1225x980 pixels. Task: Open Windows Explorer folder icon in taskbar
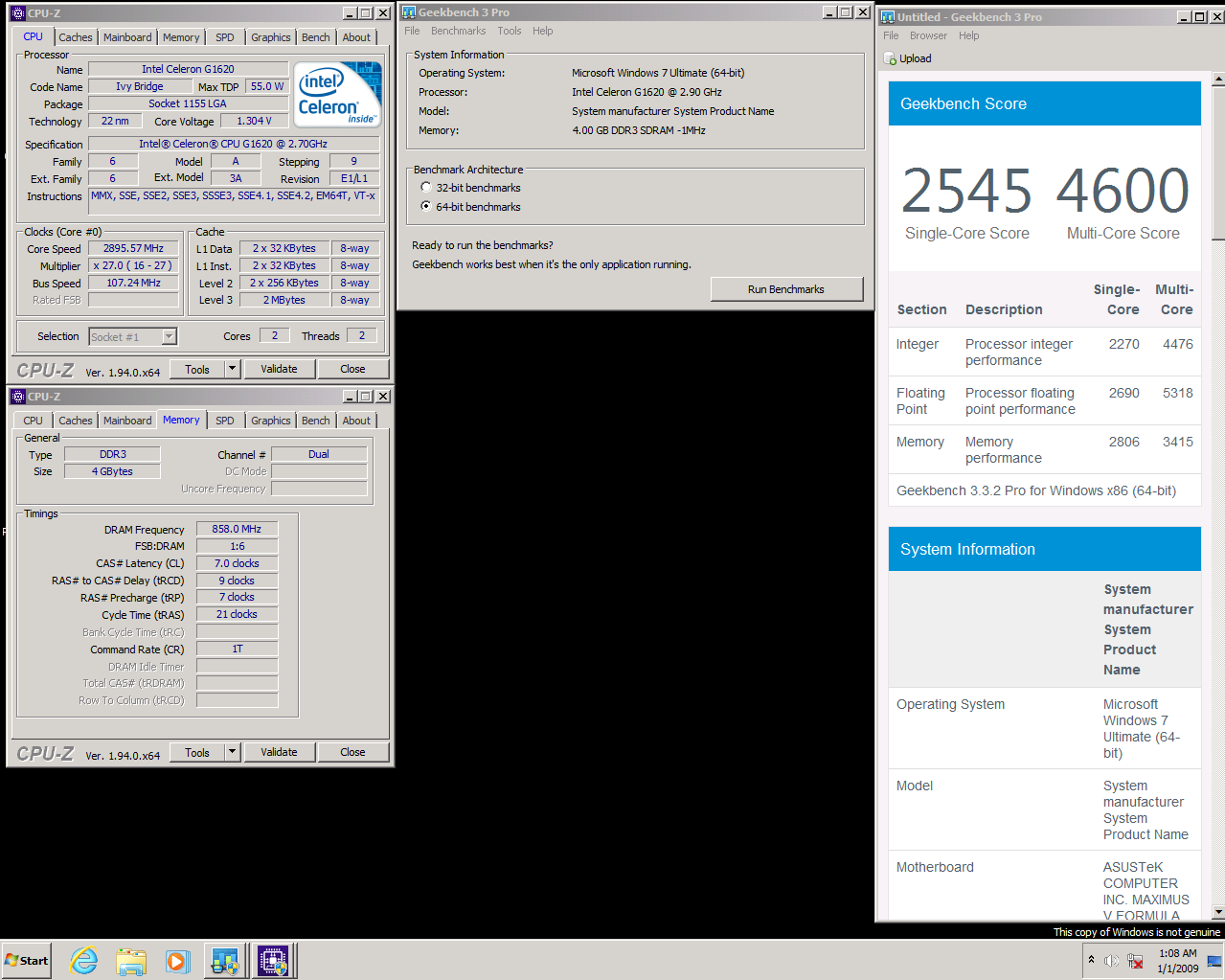click(131, 961)
